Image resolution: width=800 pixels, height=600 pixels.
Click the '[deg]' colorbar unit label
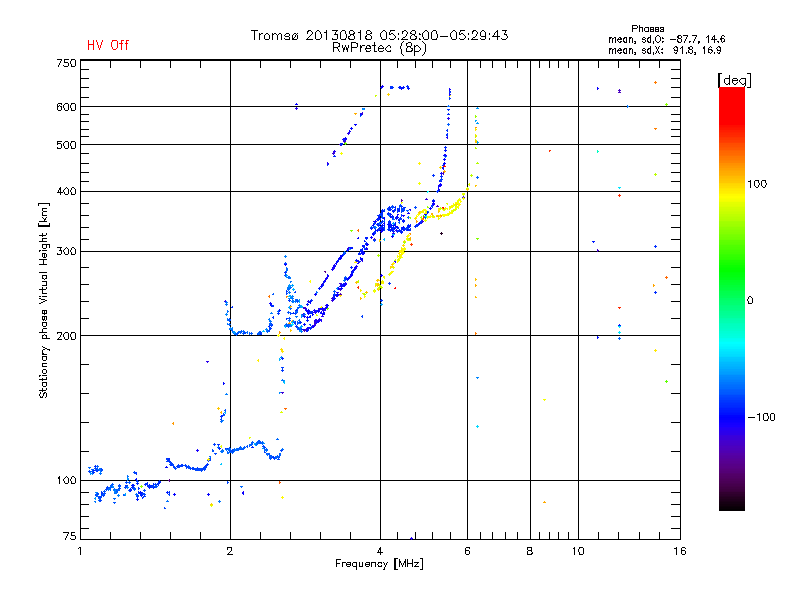[x=734, y=80]
